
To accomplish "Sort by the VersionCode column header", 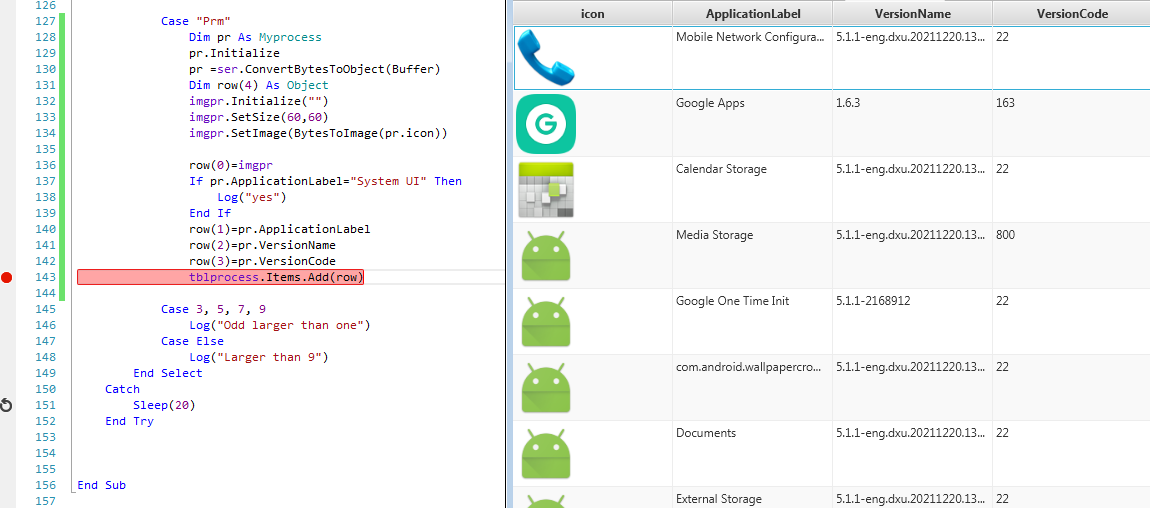I will 1072,13.
